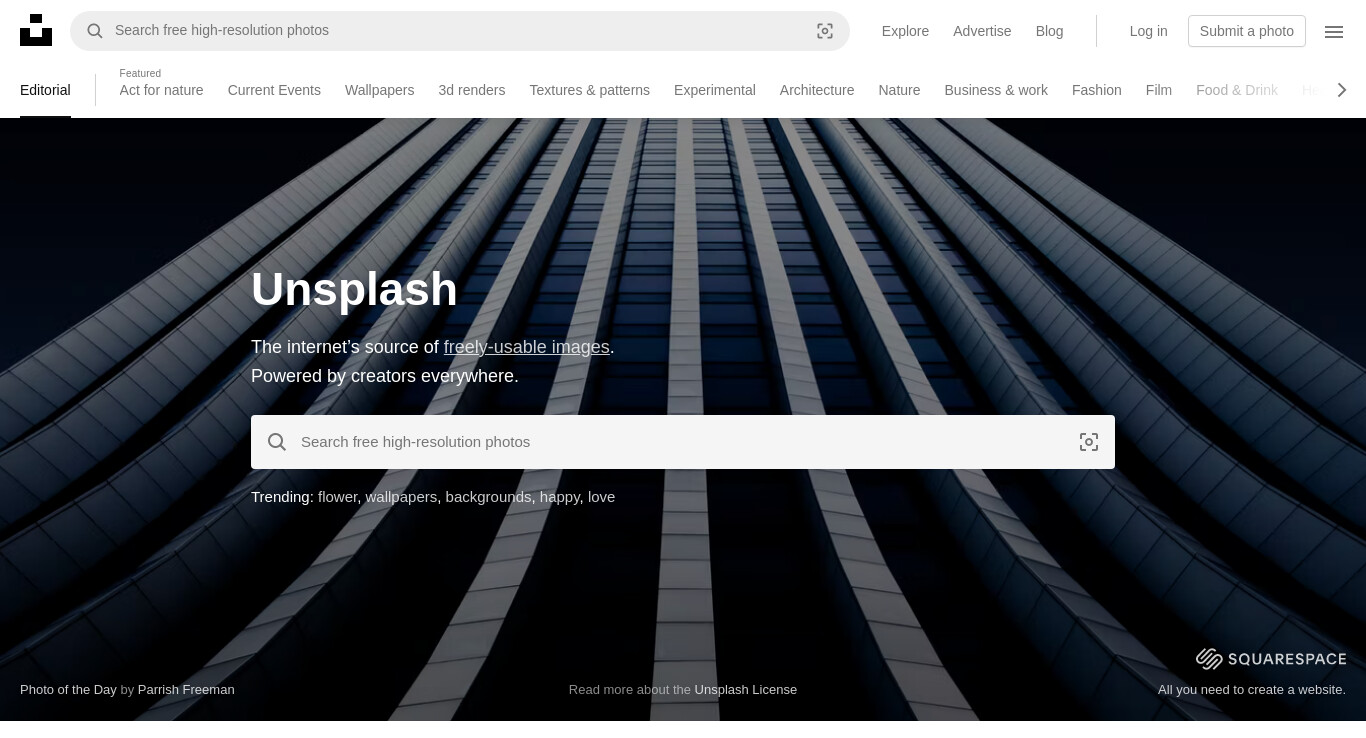Search trending term backgrounds
1366x738 pixels.
[x=488, y=497]
